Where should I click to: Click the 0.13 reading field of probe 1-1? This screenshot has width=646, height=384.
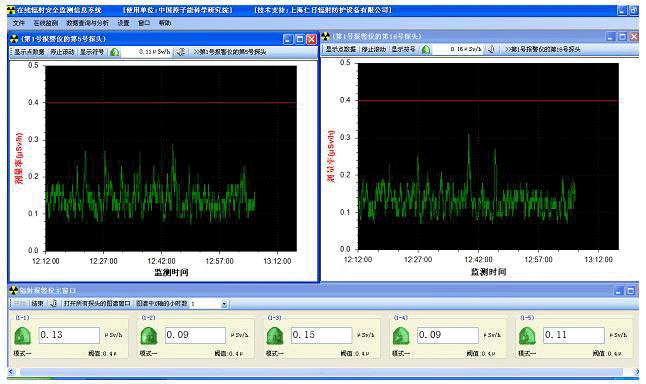69,335
